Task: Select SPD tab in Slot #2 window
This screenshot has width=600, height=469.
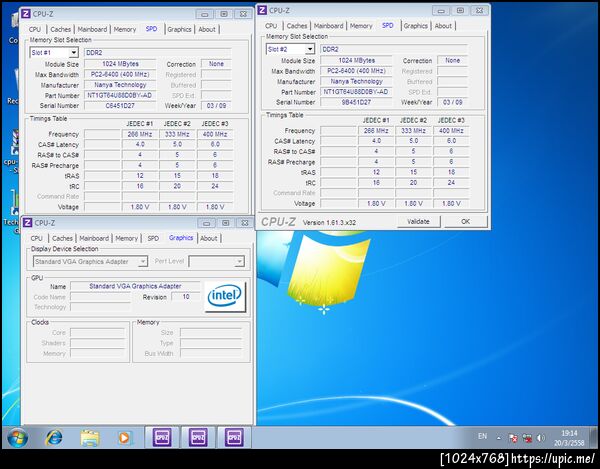Action: tap(388, 25)
